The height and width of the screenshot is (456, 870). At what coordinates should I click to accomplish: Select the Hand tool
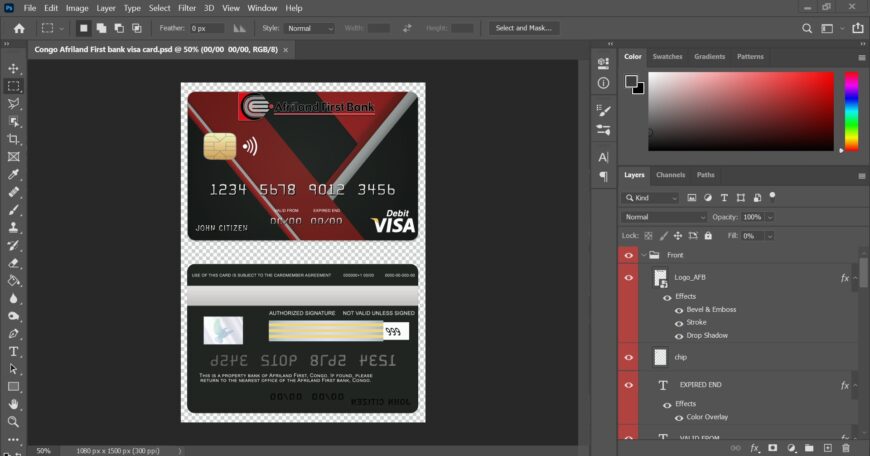point(13,404)
